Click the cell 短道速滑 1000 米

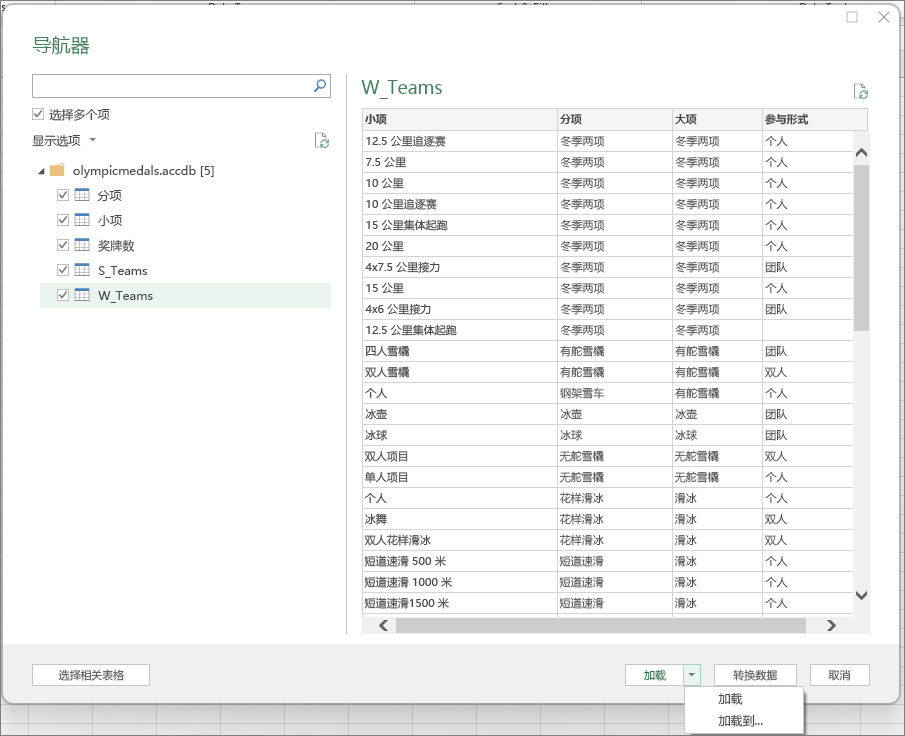pyautogui.click(x=459, y=582)
